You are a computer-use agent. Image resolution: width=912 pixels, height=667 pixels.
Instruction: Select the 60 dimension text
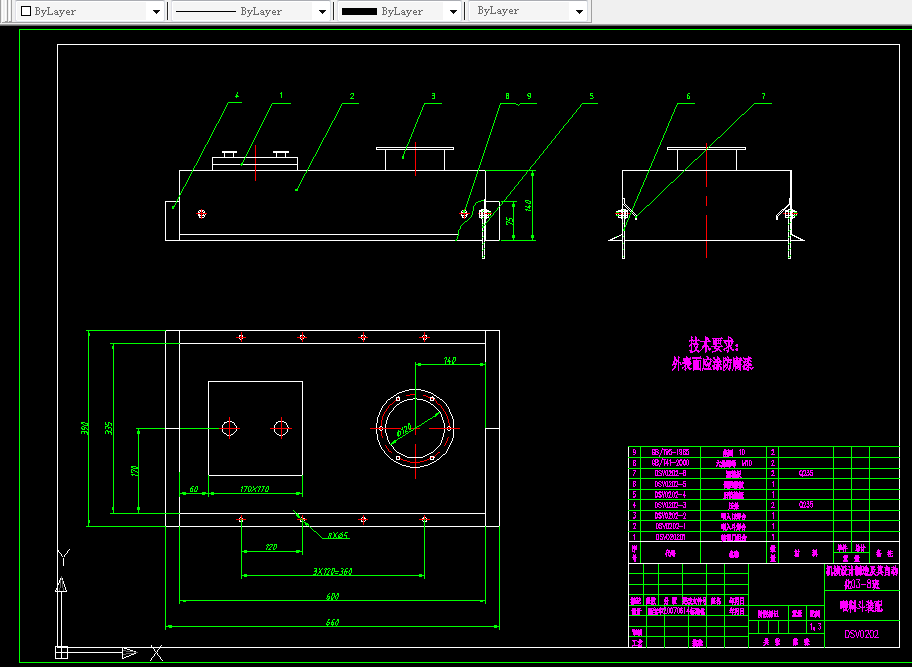pos(194,489)
